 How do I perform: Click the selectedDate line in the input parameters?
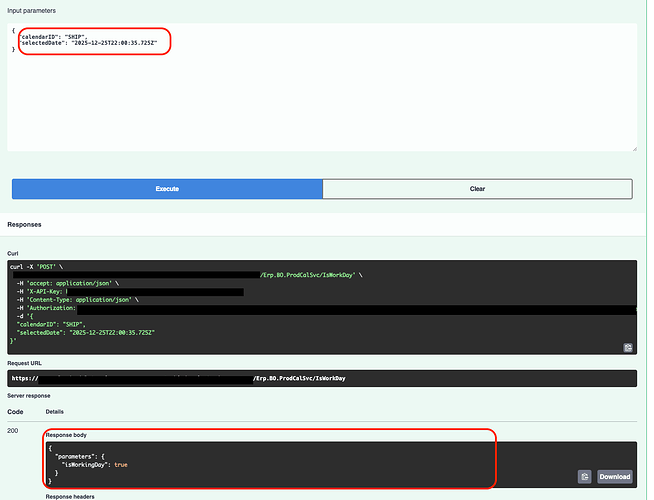pos(88,43)
